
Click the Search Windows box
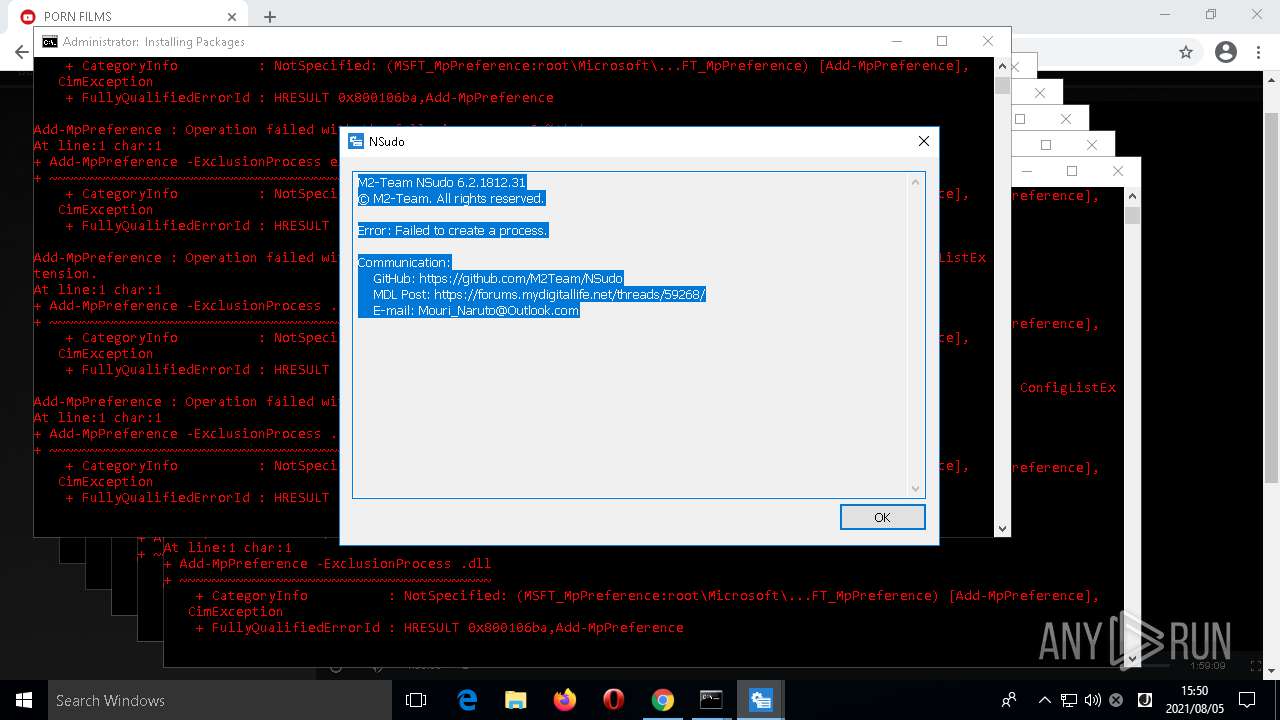pyautogui.click(x=220, y=700)
